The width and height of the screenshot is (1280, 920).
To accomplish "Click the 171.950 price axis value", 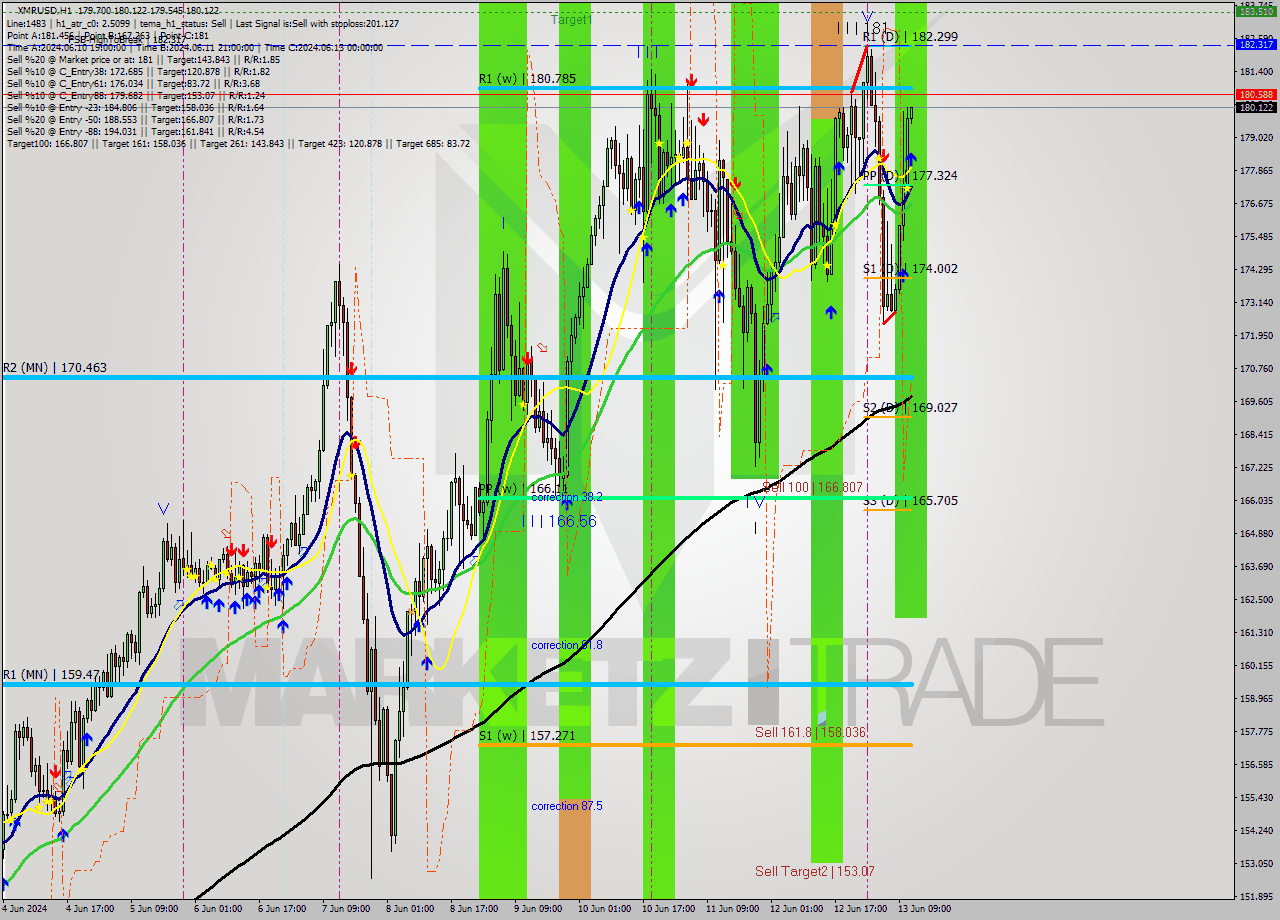I will click(x=1255, y=335).
